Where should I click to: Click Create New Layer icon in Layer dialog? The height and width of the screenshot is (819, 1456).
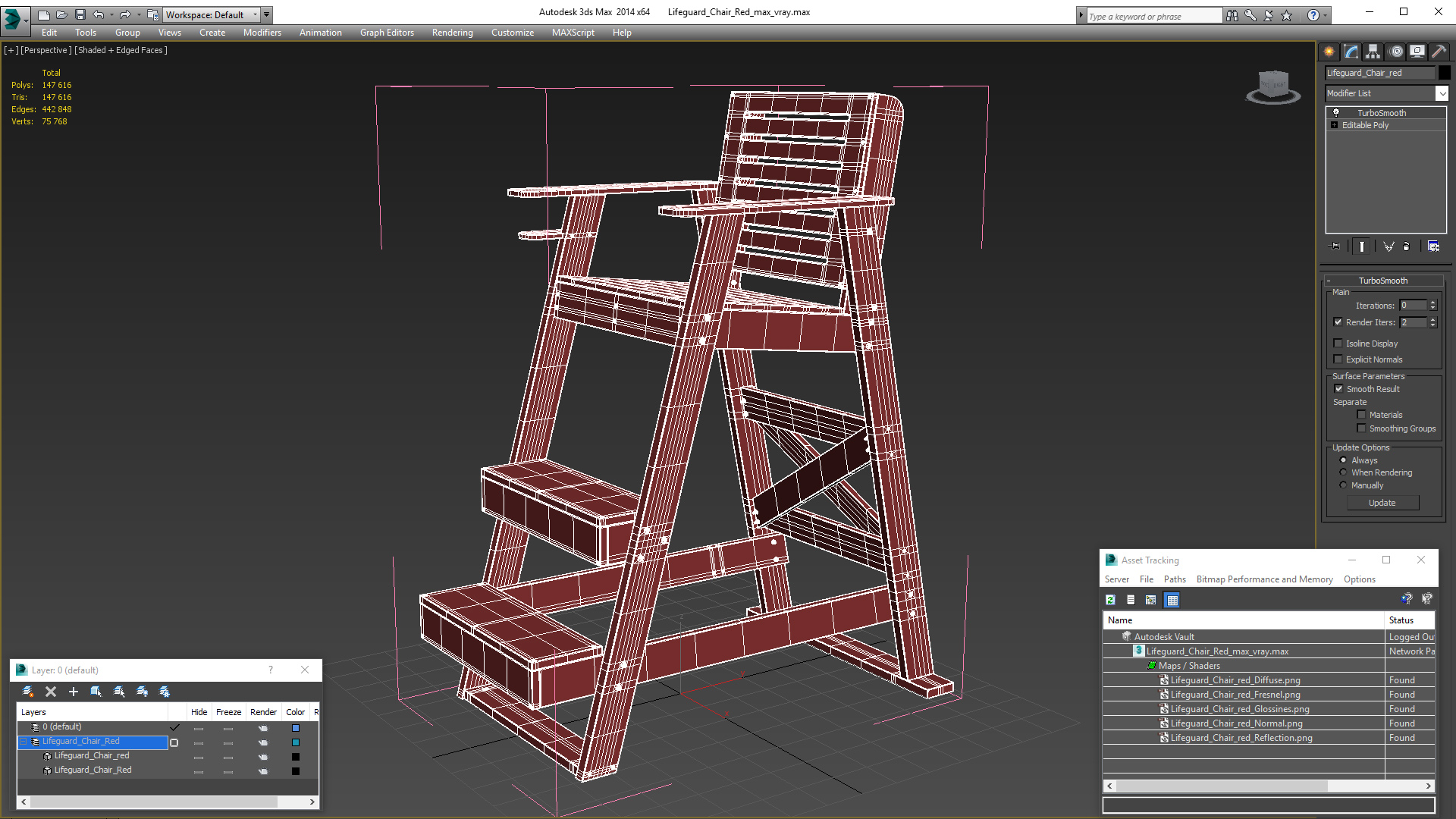click(x=28, y=692)
